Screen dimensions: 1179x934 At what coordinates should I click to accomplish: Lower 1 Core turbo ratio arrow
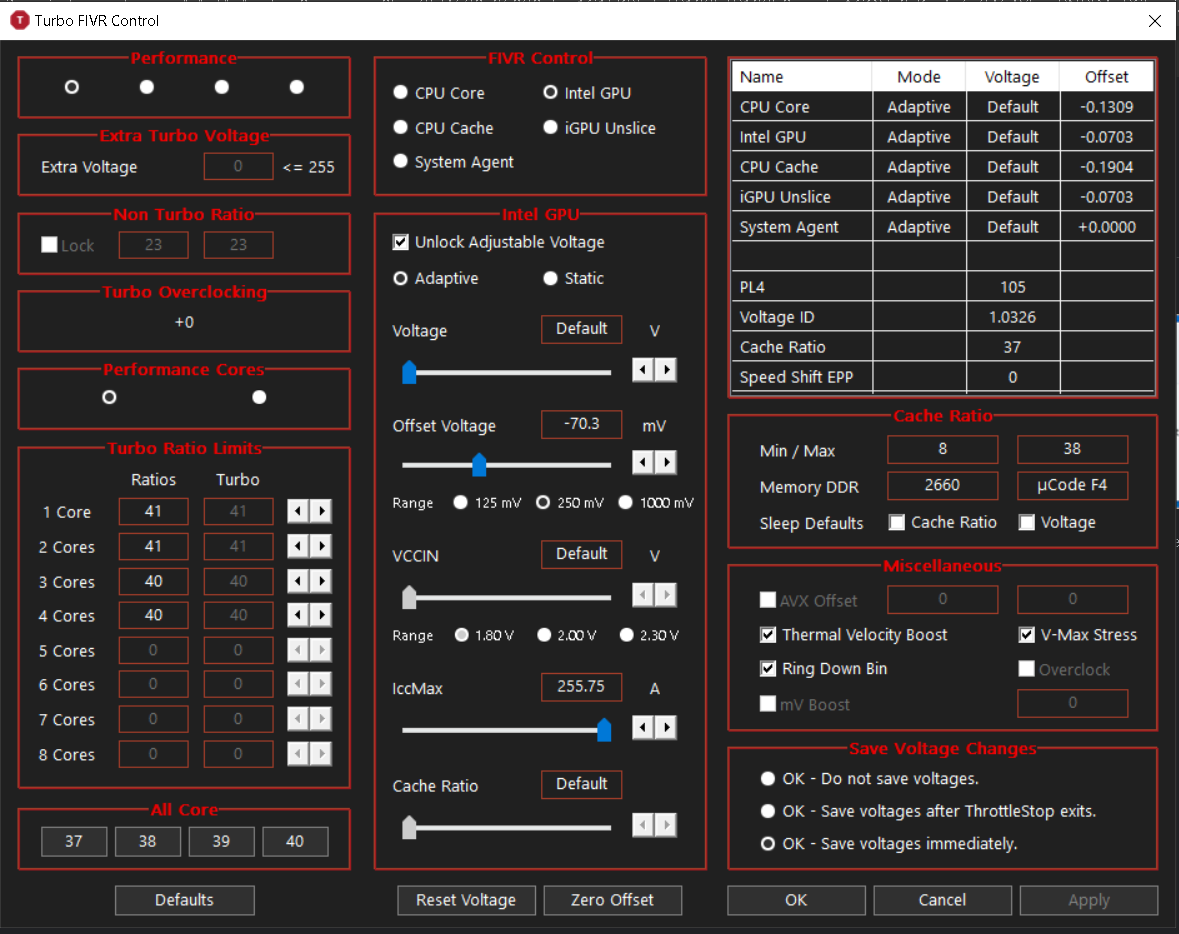[x=299, y=511]
